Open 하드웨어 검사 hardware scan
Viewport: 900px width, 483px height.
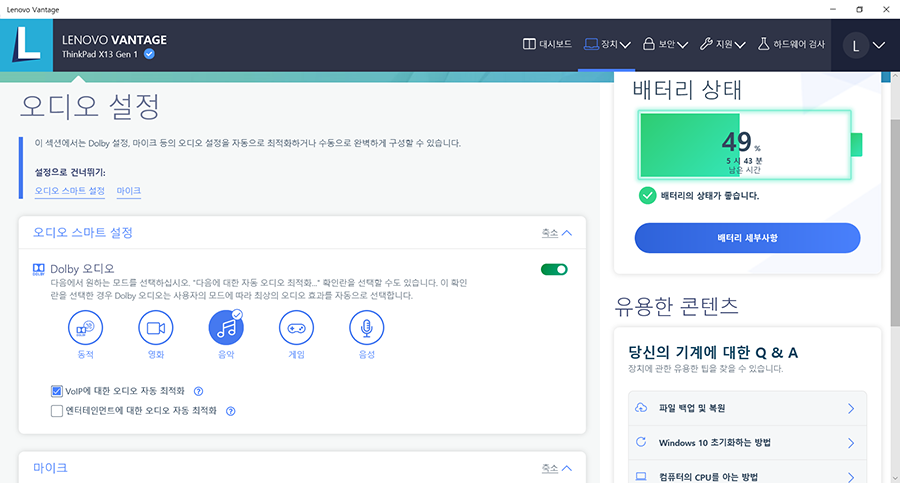click(792, 44)
